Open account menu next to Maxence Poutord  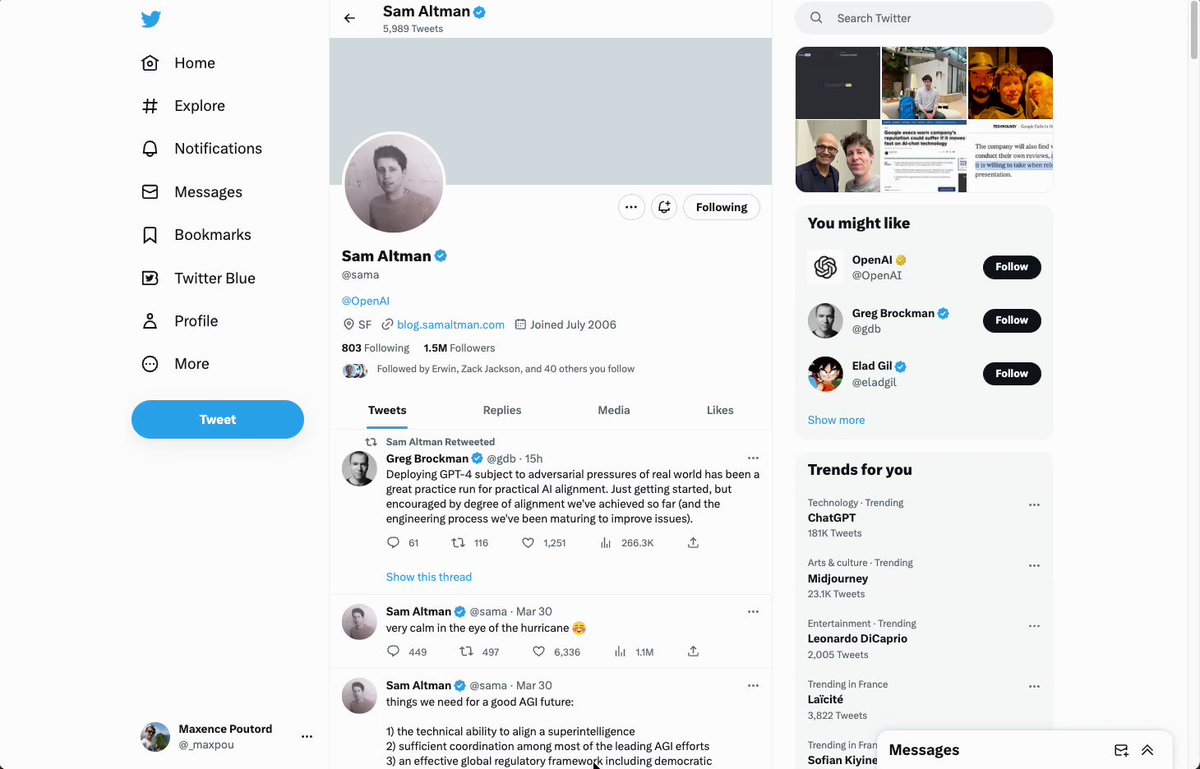(307, 737)
